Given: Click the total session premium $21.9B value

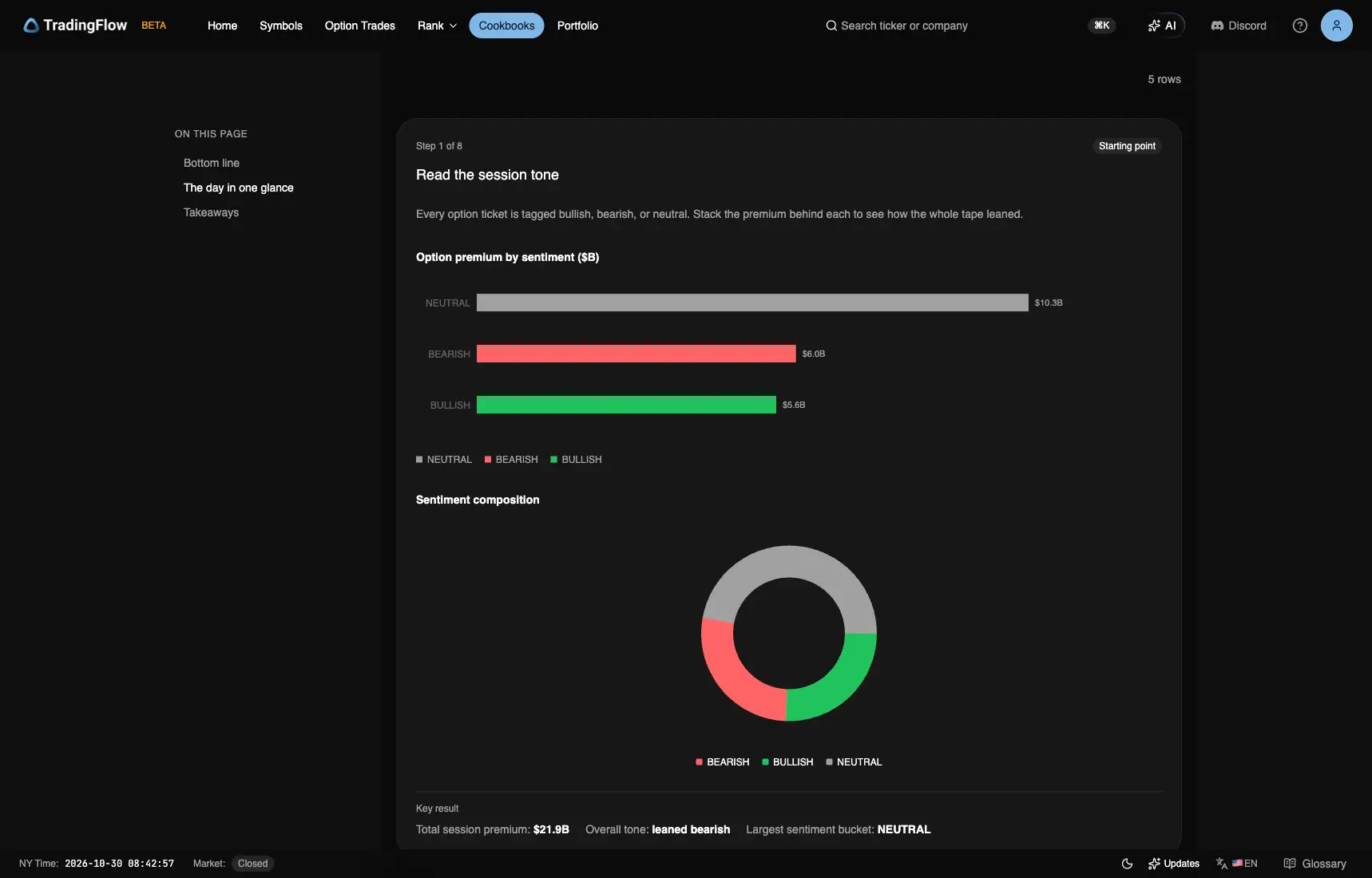Looking at the screenshot, I should (551, 830).
